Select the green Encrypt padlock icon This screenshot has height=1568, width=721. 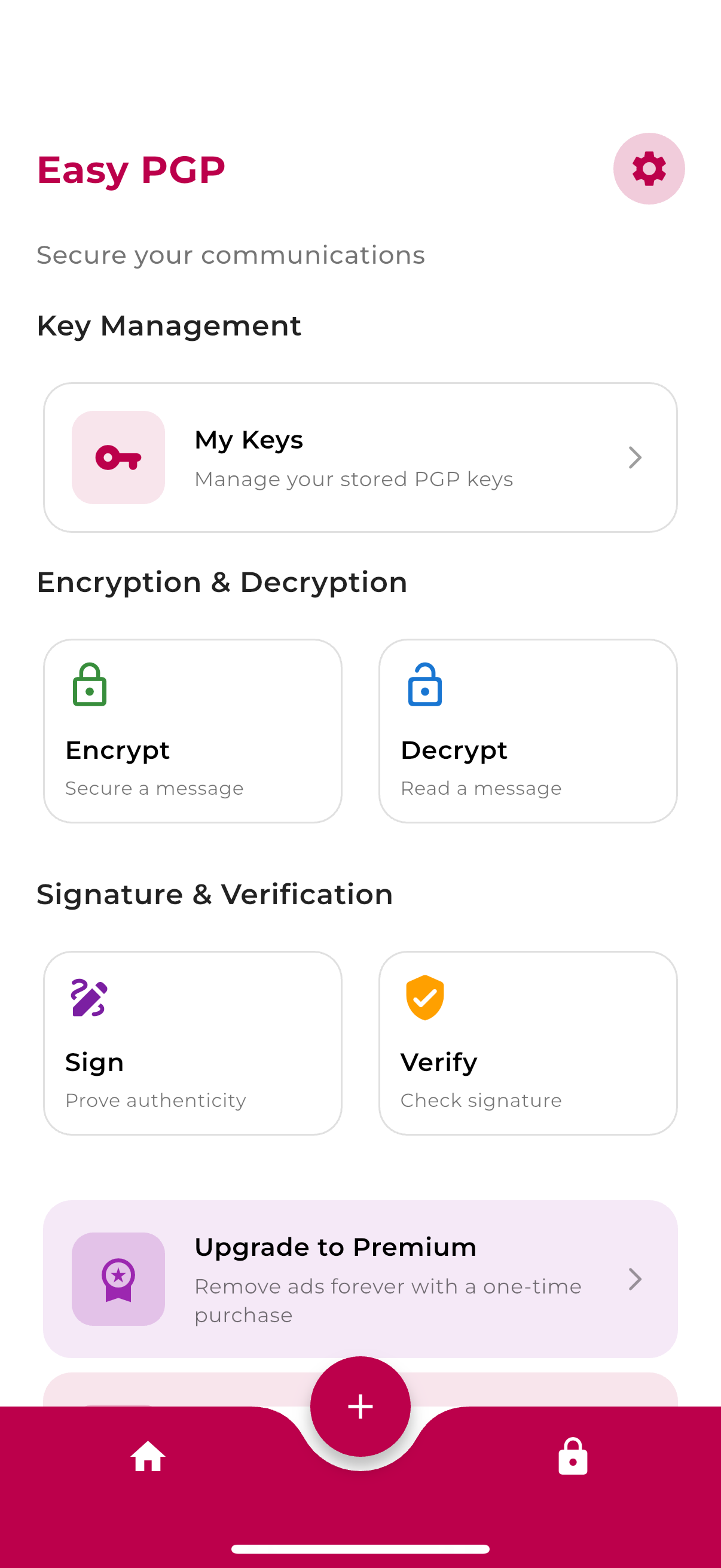pos(89,685)
